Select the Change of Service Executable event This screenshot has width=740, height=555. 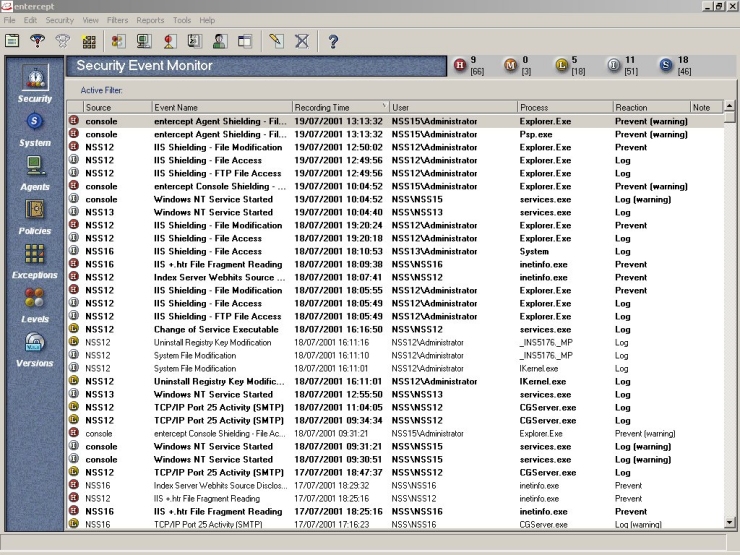click(x=395, y=329)
